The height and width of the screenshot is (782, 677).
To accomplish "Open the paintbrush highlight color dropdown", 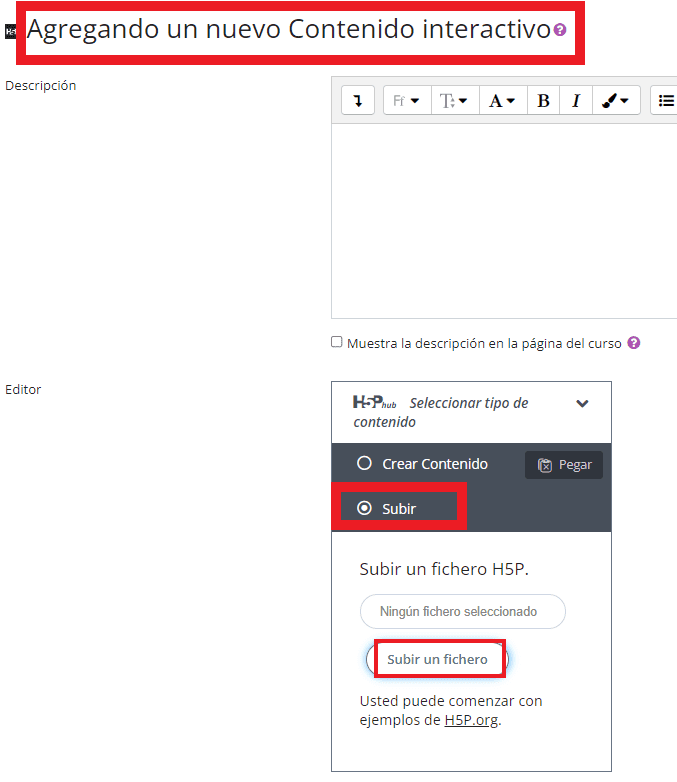I will 616,100.
